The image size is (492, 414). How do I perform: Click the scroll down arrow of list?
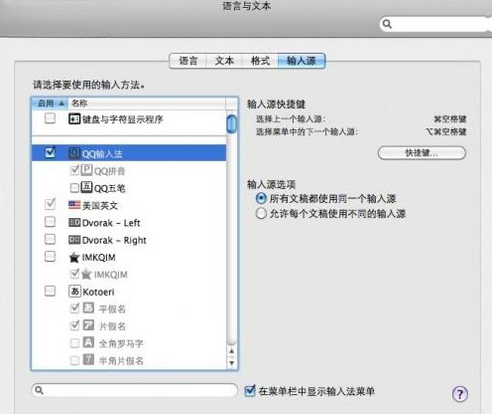coord(232,362)
